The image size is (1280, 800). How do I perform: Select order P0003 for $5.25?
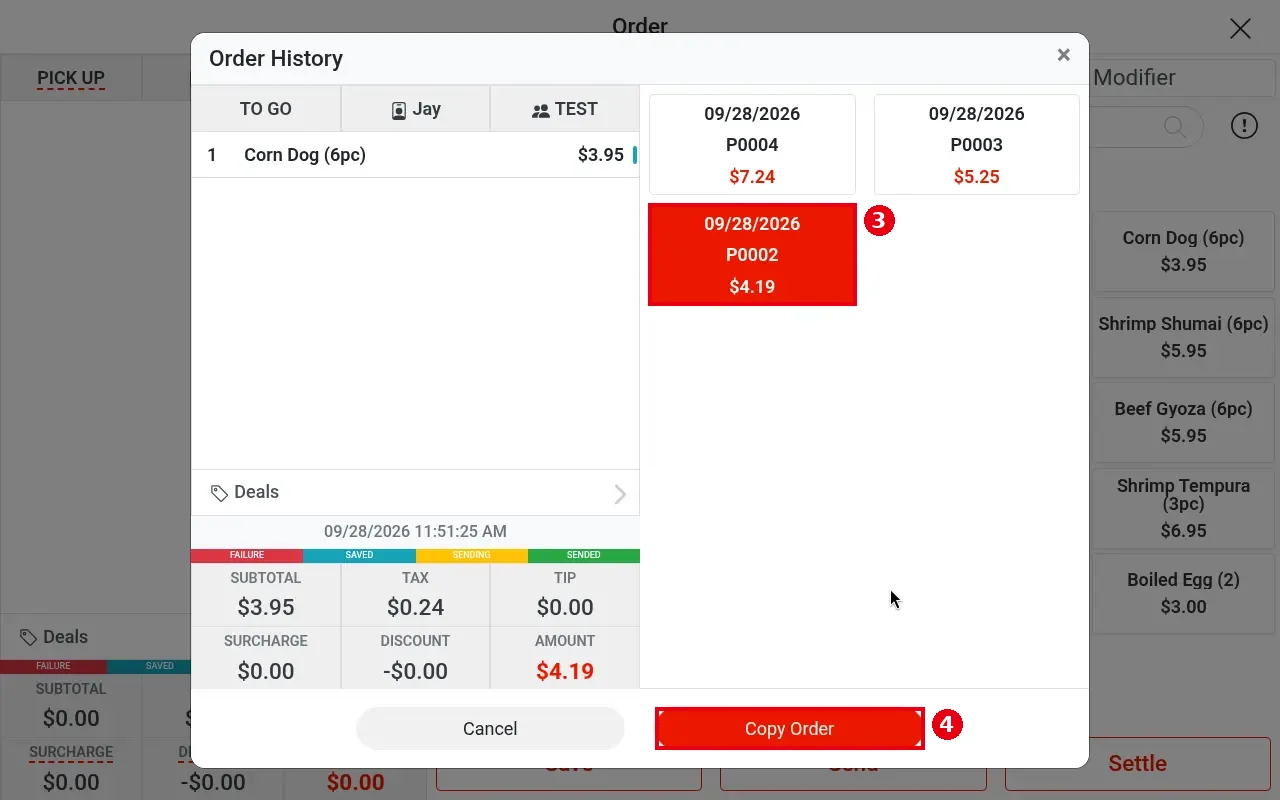pos(977,145)
